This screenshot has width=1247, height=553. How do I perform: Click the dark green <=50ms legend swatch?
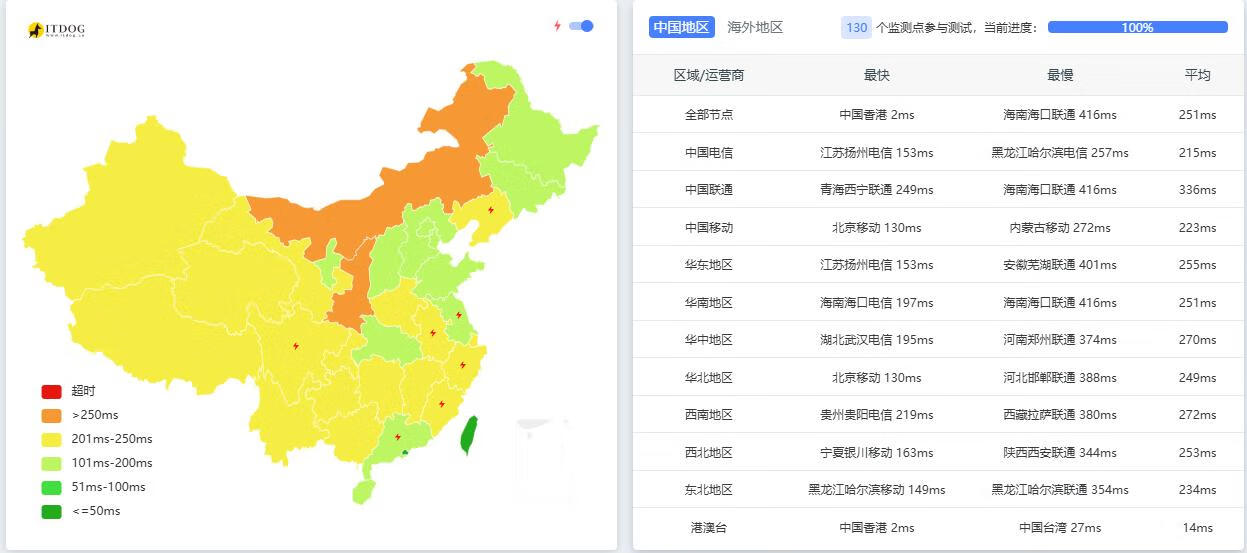tap(52, 511)
